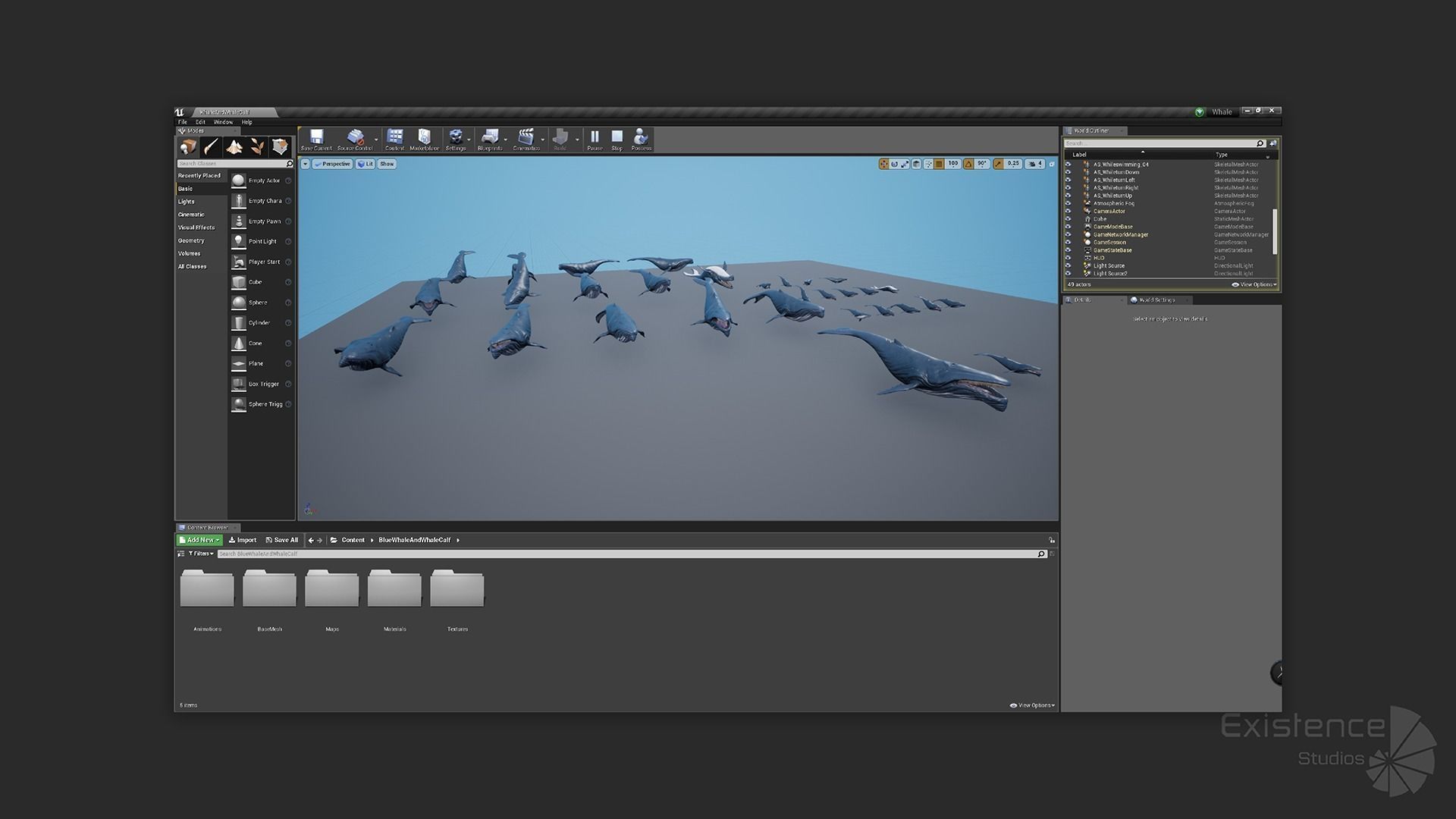Toggle visibility of the AtmosphericFog actor

click(x=1068, y=203)
